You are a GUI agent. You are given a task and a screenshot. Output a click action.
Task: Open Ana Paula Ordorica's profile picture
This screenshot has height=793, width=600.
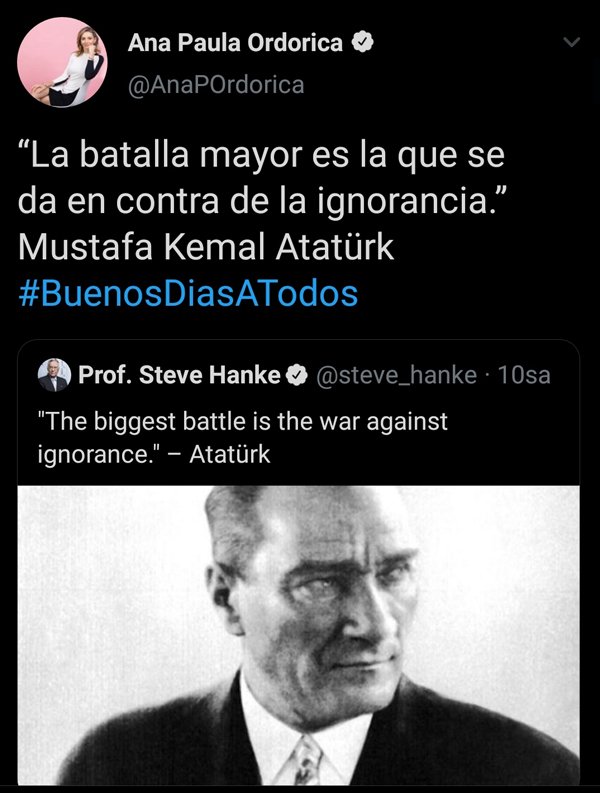62,62
